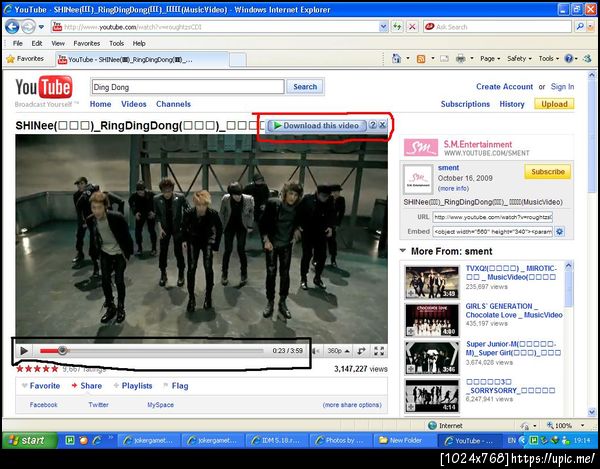
Task: Open the Page dropdown menu
Action: pos(490,59)
